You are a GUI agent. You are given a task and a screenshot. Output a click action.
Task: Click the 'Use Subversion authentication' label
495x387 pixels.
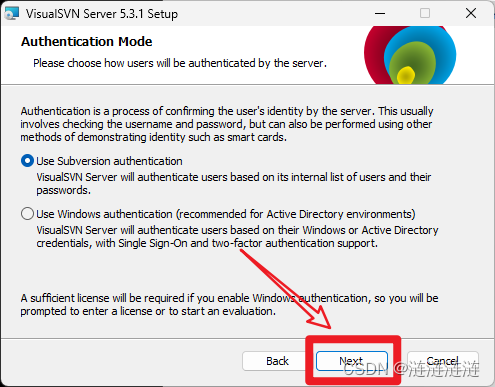(109, 161)
